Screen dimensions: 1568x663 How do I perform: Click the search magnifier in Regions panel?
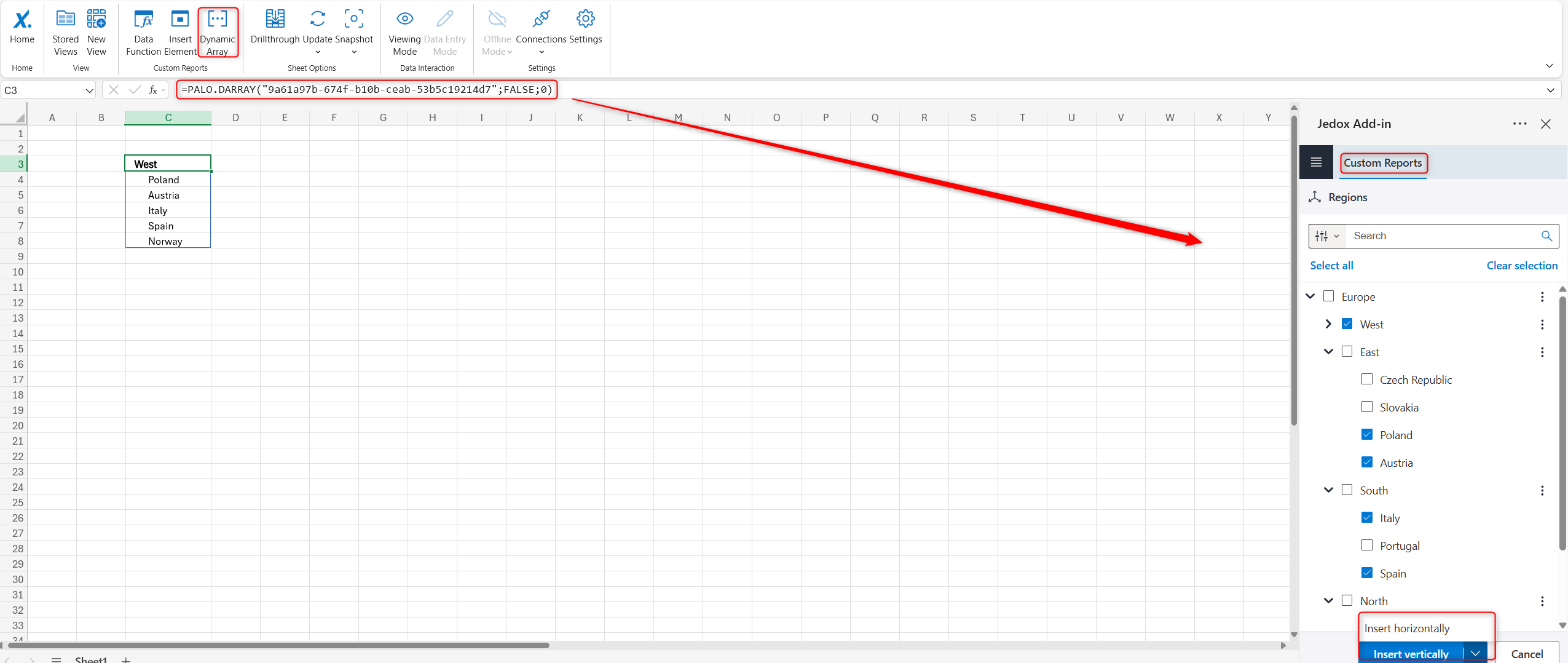tap(1546, 236)
